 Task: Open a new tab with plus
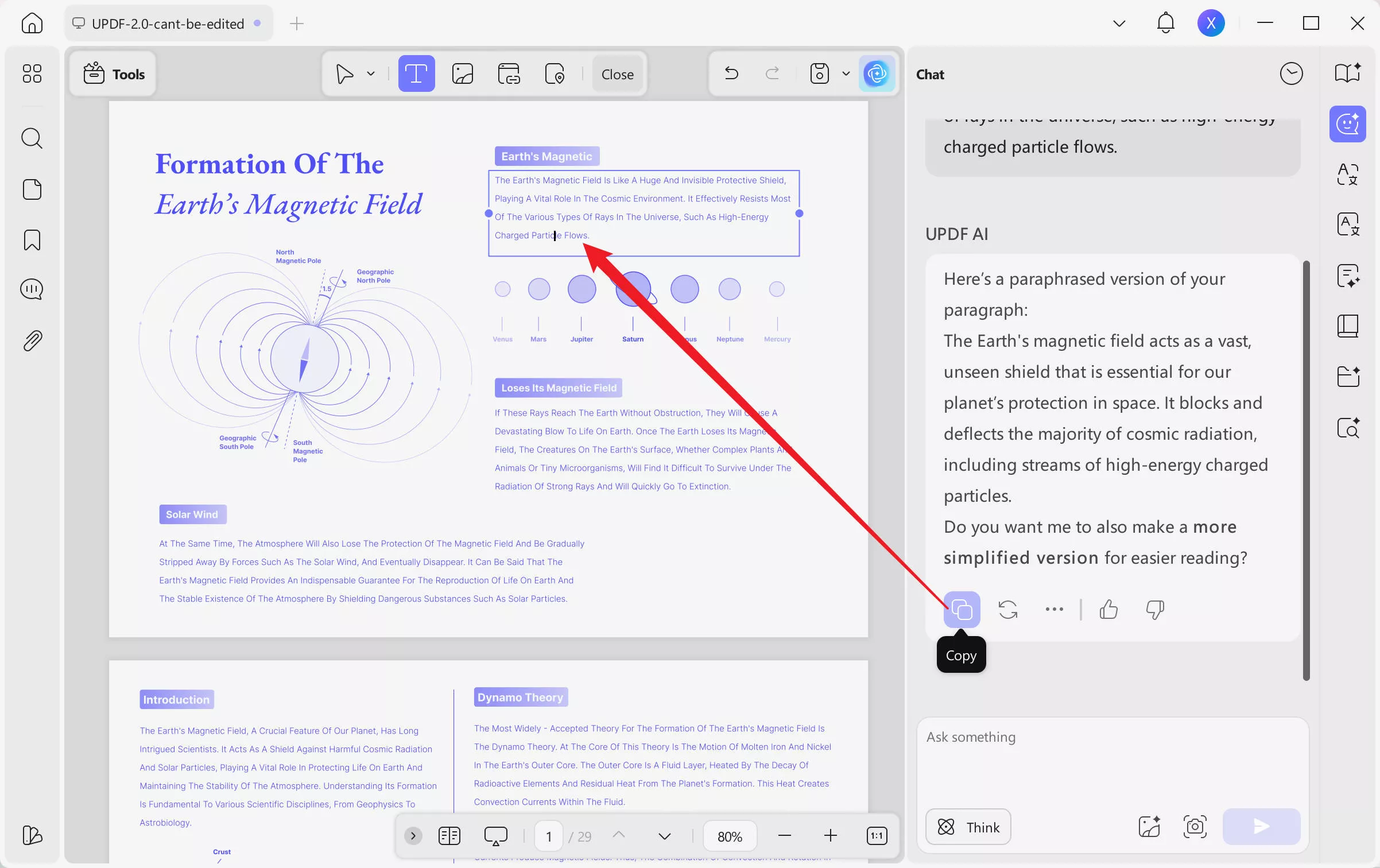297,24
